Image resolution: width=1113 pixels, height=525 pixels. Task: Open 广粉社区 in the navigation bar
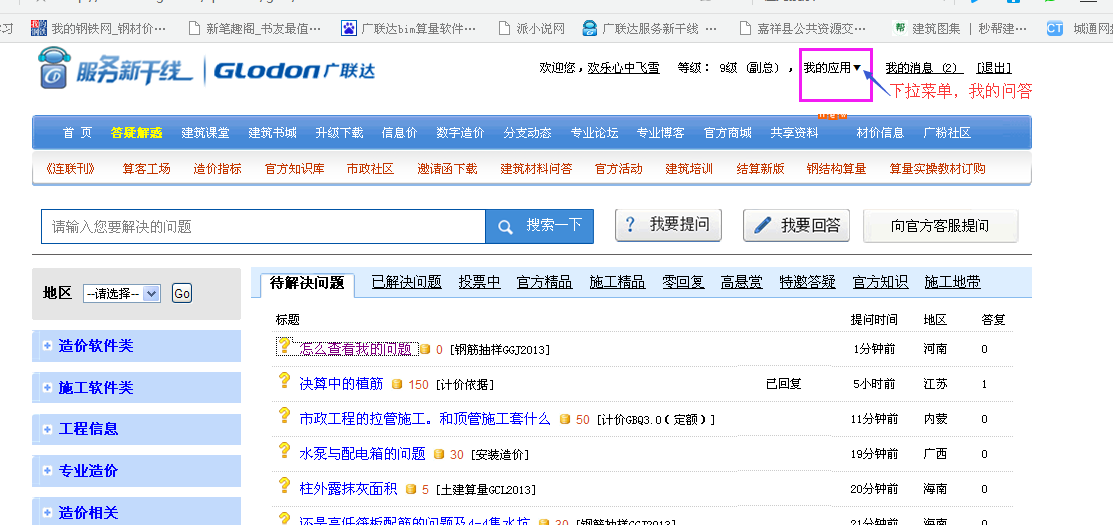click(x=947, y=133)
